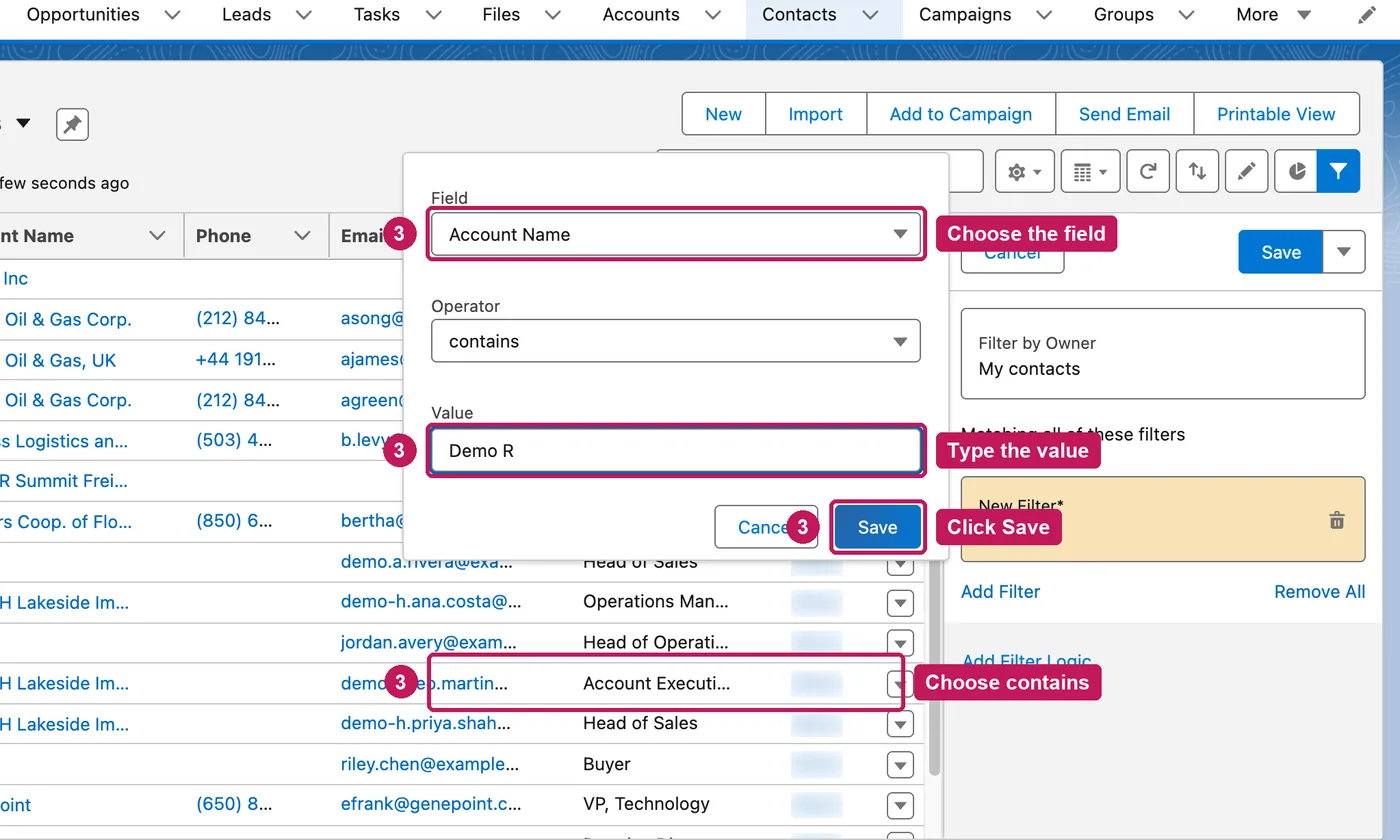Screen dimensions: 1400x840
Task: Click the Value field containing Demo R
Action: pyautogui.click(x=676, y=451)
